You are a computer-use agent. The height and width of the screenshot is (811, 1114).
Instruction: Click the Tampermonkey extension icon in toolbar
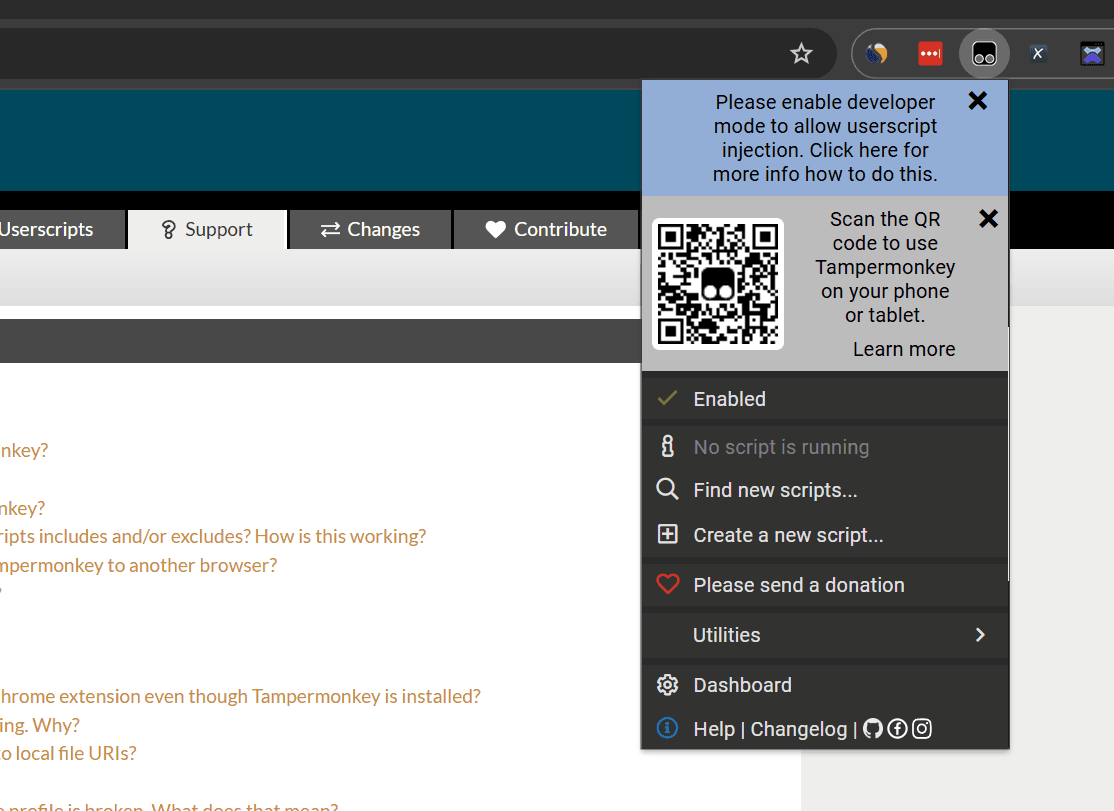984,54
